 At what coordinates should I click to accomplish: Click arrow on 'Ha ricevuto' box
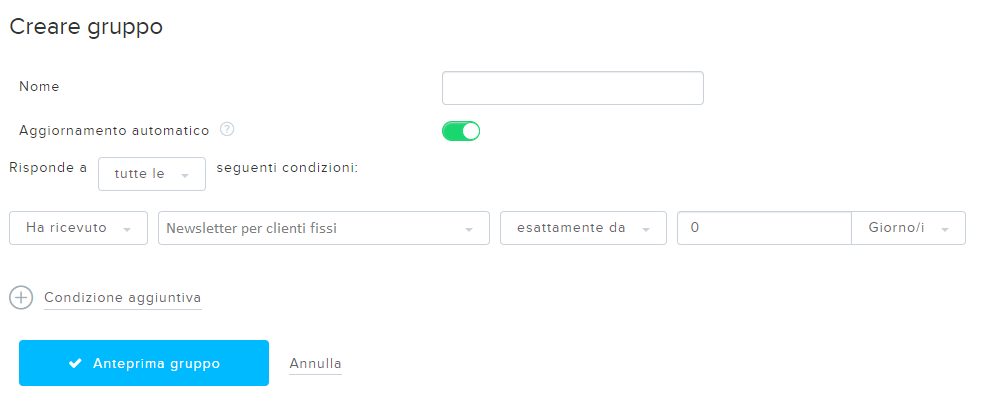(x=127, y=230)
